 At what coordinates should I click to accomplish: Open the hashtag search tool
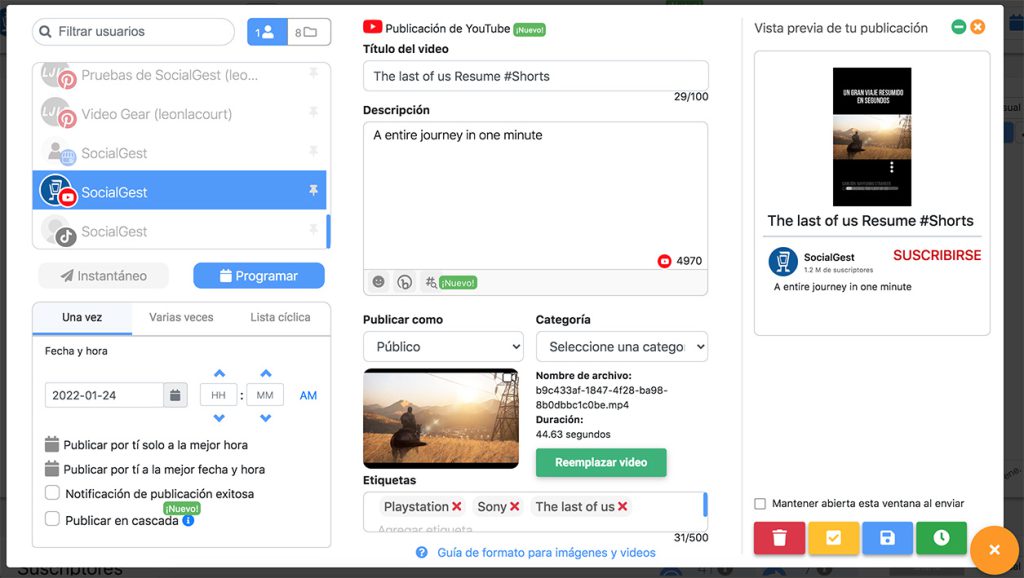[x=431, y=282]
